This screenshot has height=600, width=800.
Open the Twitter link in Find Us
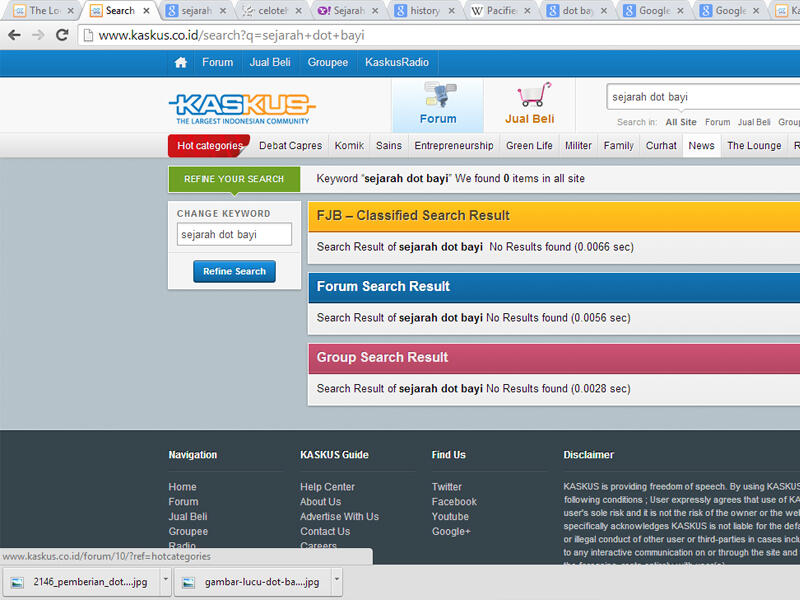[x=446, y=487]
